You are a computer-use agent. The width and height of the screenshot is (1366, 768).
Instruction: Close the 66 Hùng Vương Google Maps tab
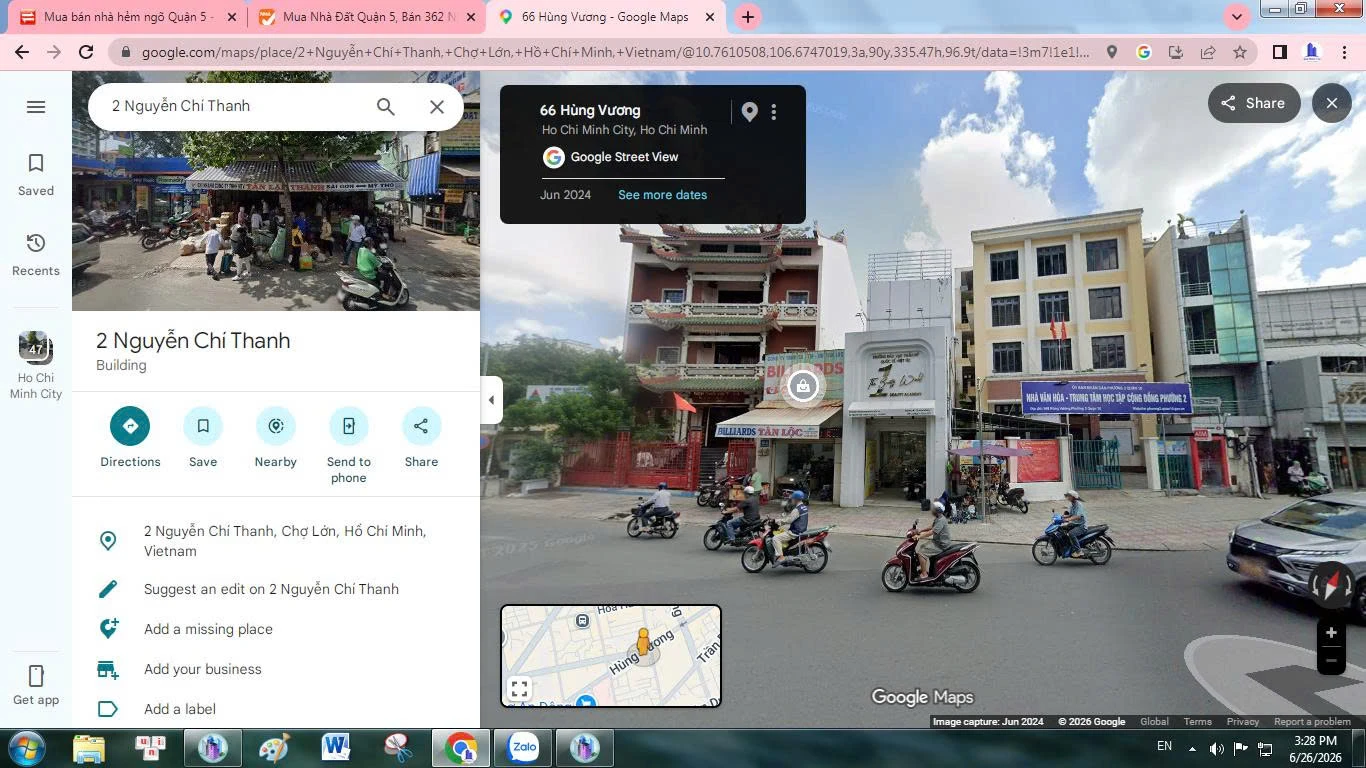click(710, 17)
